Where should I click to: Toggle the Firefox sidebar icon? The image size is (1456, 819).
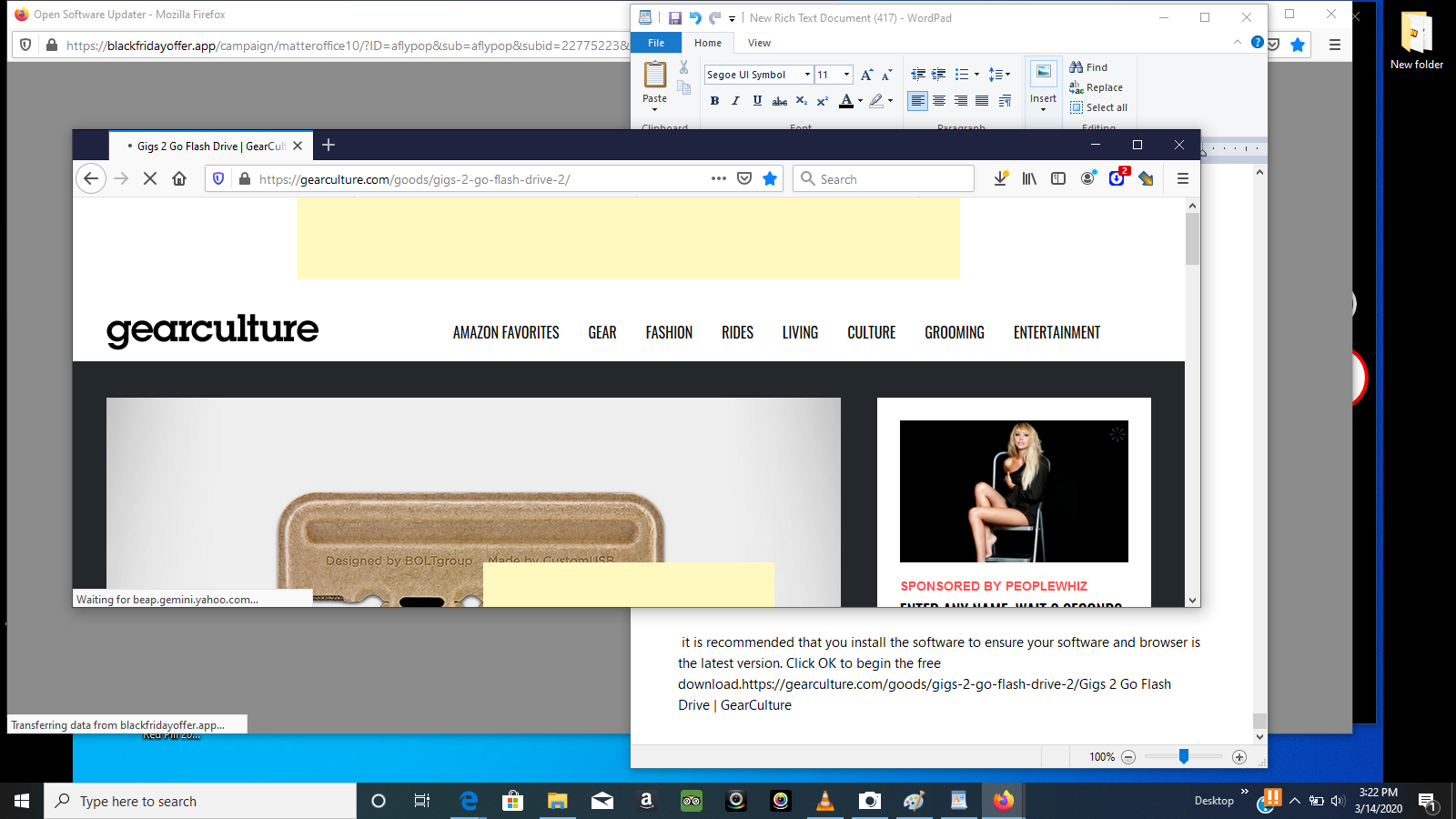click(x=1058, y=178)
